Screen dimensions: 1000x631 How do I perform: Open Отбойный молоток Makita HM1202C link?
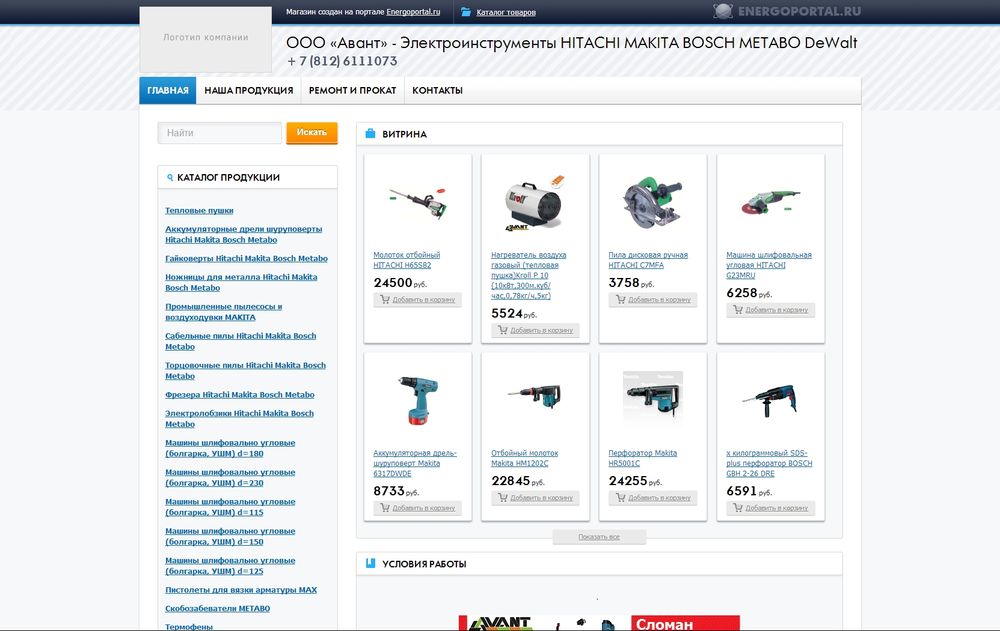524,458
